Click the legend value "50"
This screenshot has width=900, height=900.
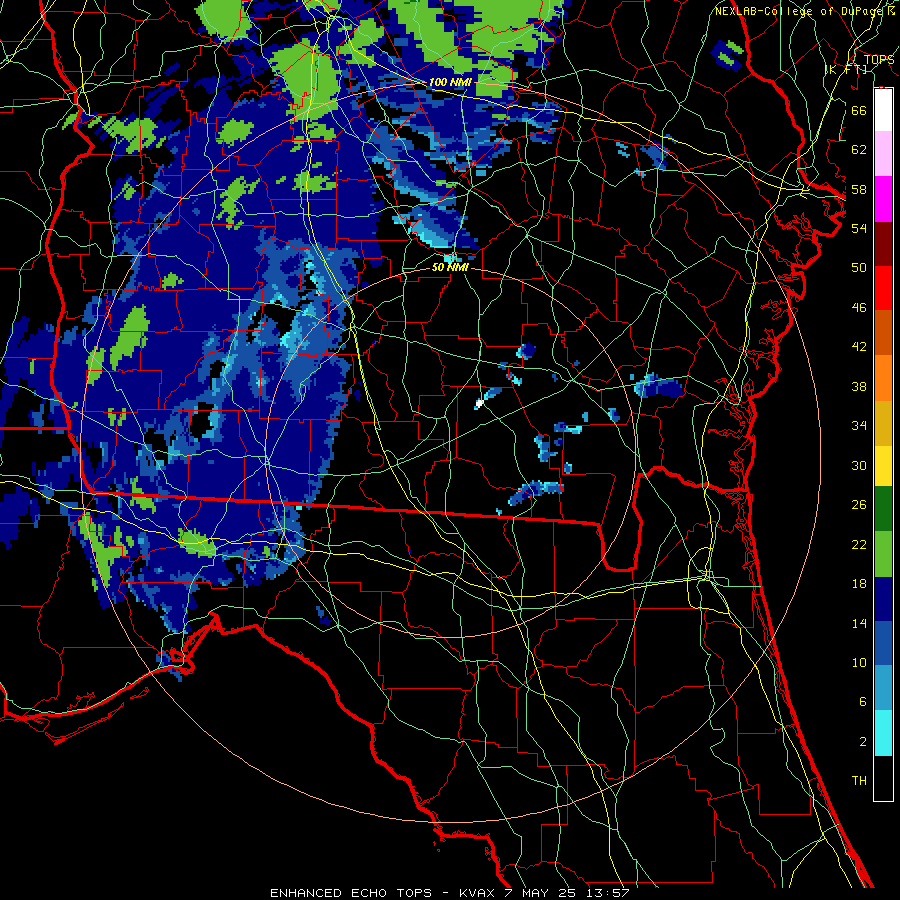point(859,267)
